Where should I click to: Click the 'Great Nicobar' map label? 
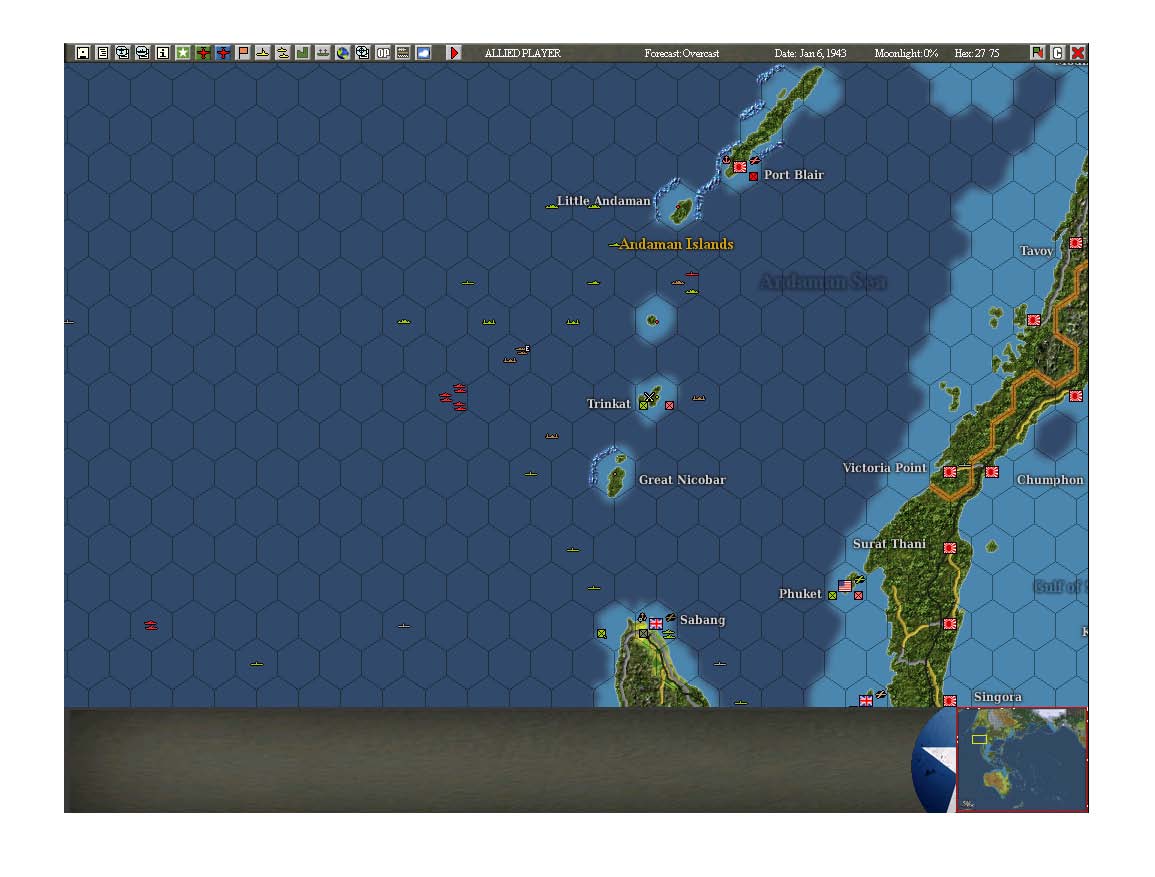click(682, 480)
